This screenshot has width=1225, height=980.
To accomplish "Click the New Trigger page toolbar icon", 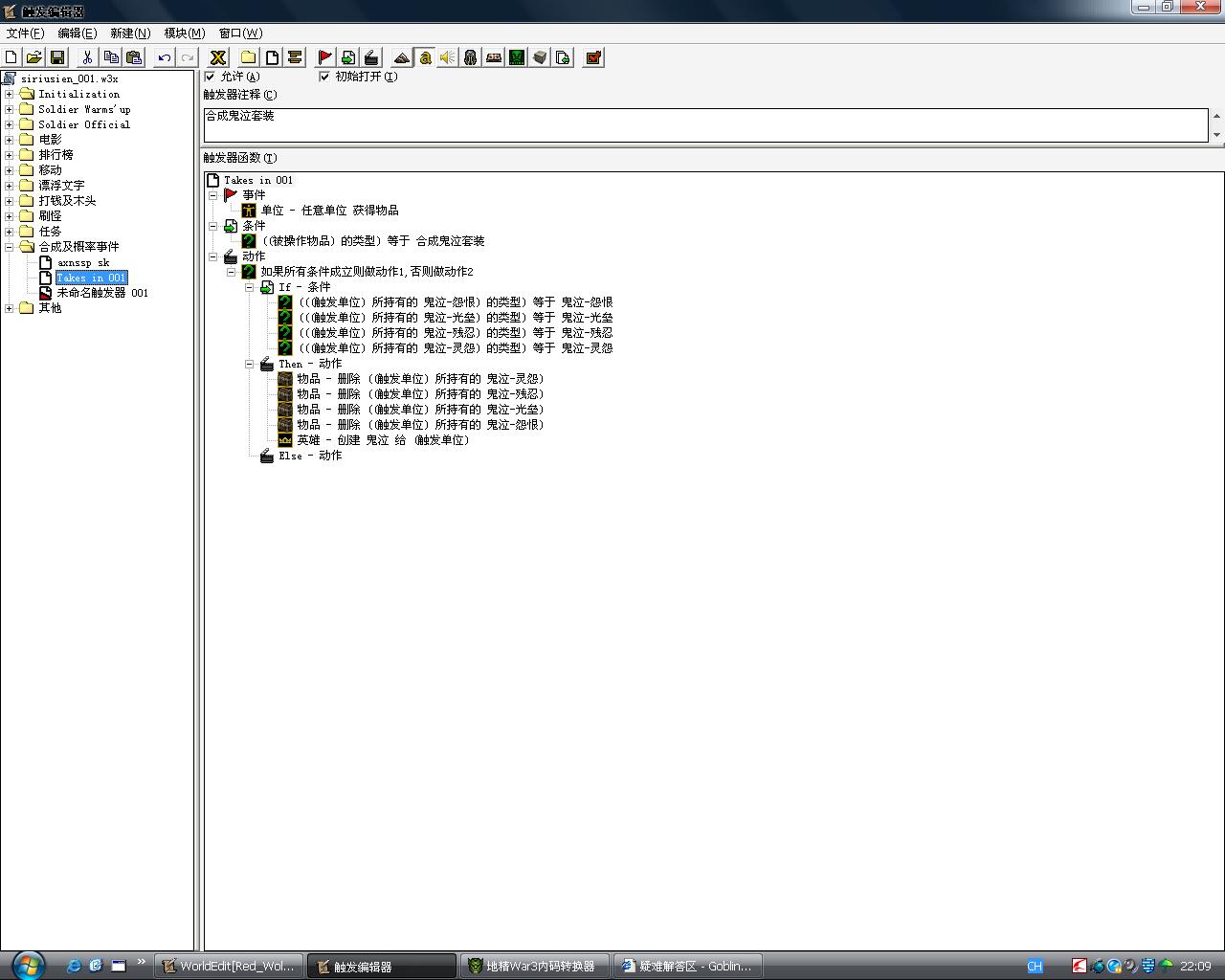I will [272, 57].
